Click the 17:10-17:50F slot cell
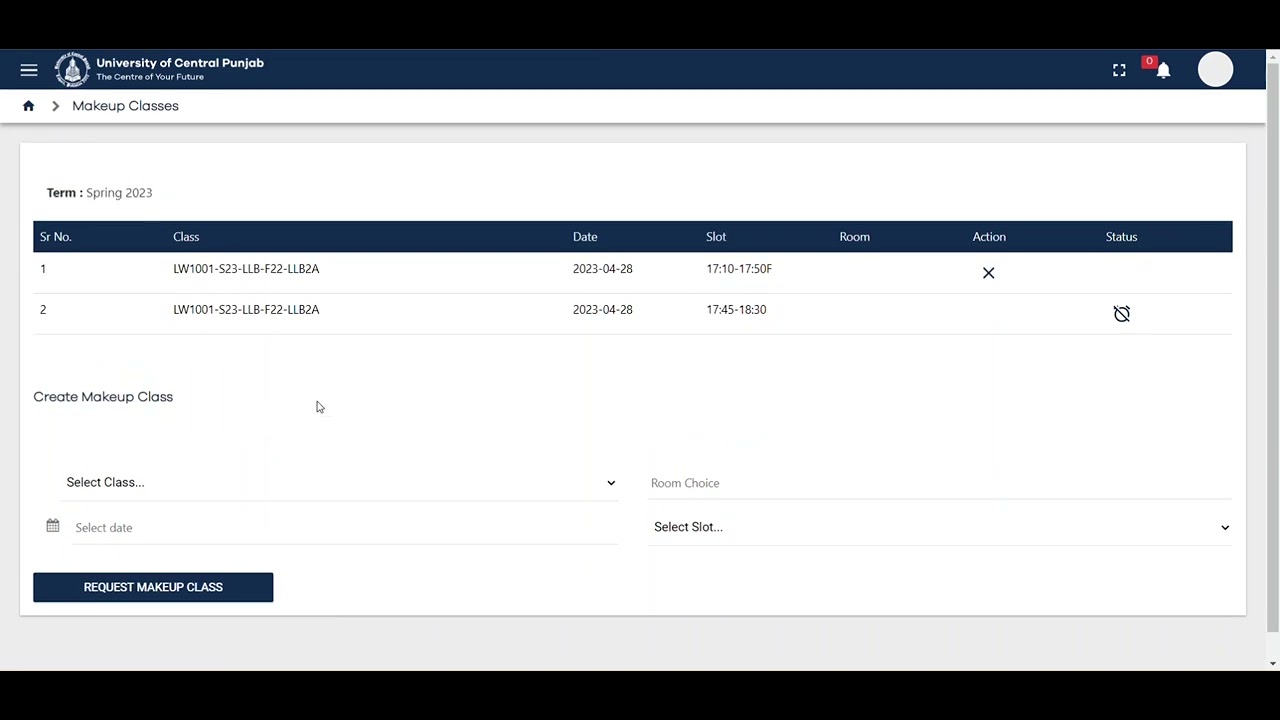This screenshot has height=720, width=1280. click(x=739, y=269)
